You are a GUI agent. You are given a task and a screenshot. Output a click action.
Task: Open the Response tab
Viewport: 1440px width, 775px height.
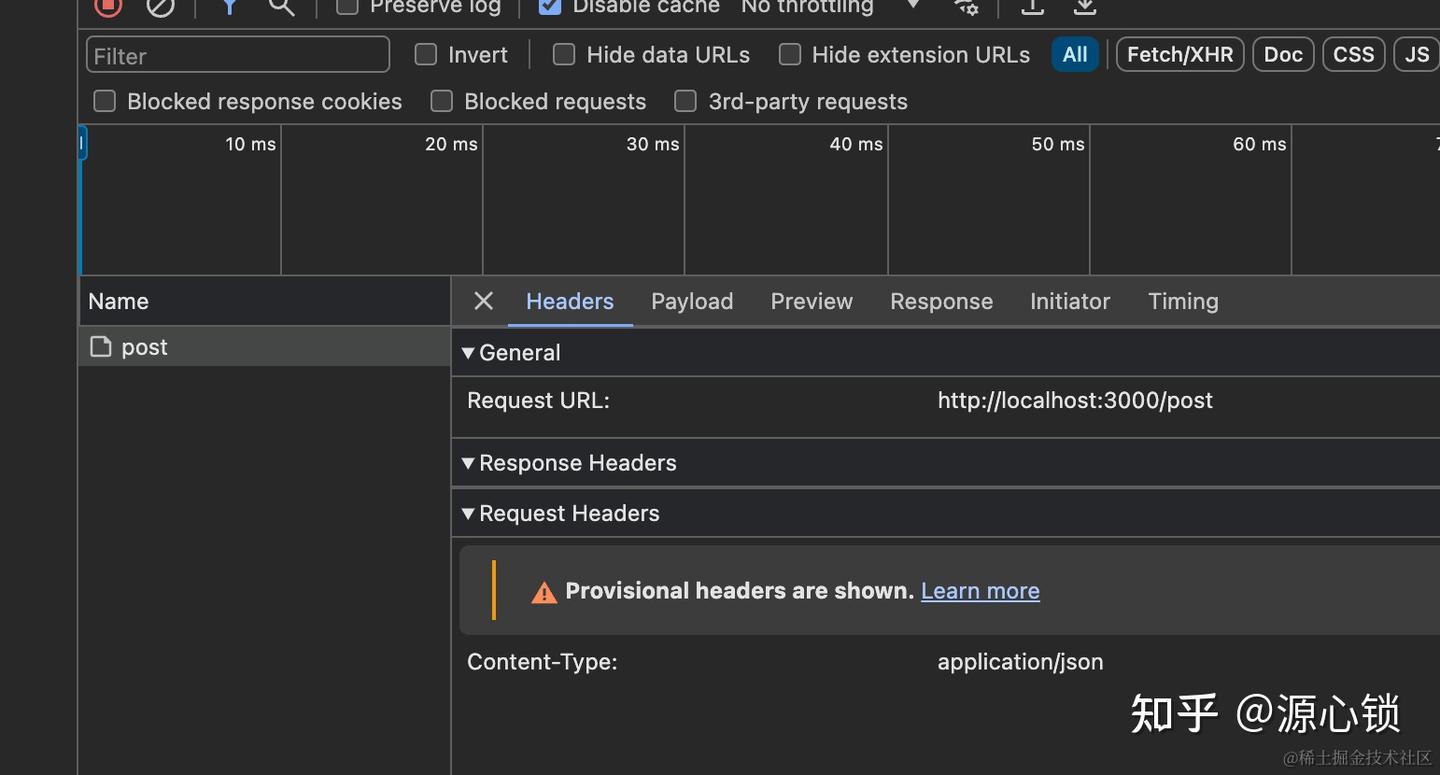[x=941, y=301]
